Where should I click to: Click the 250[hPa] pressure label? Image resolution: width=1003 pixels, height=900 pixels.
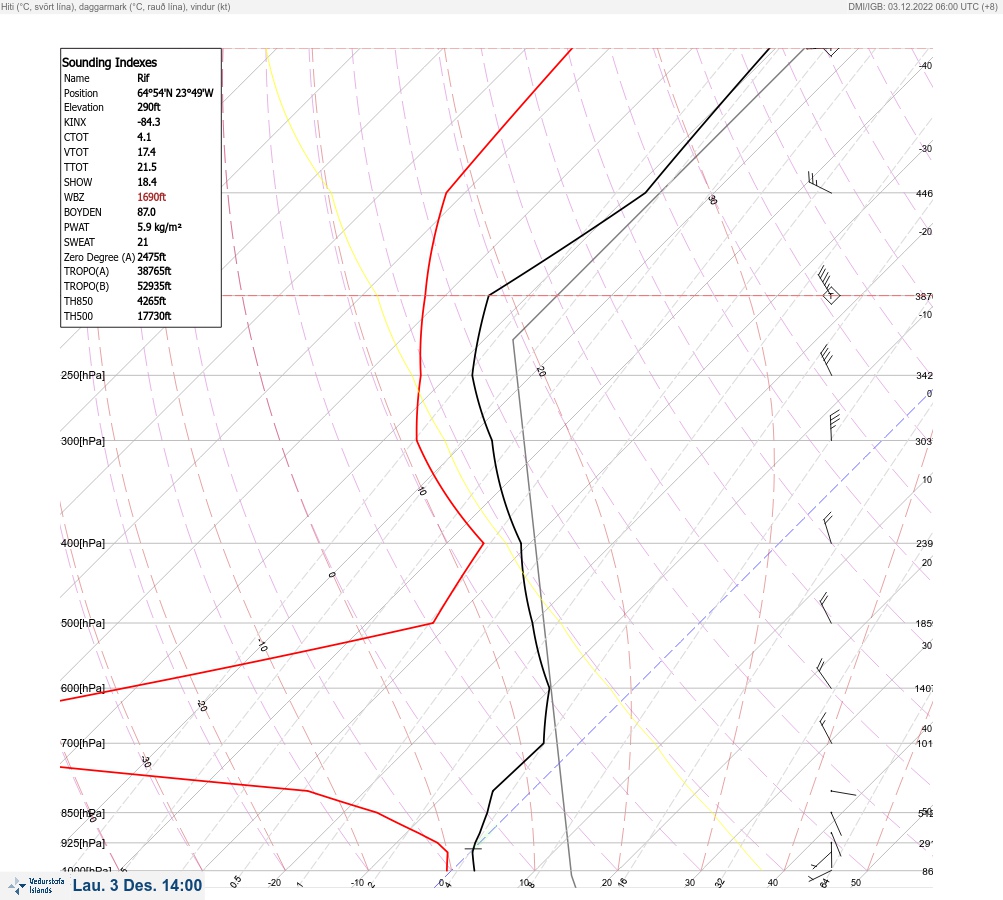[x=83, y=375]
